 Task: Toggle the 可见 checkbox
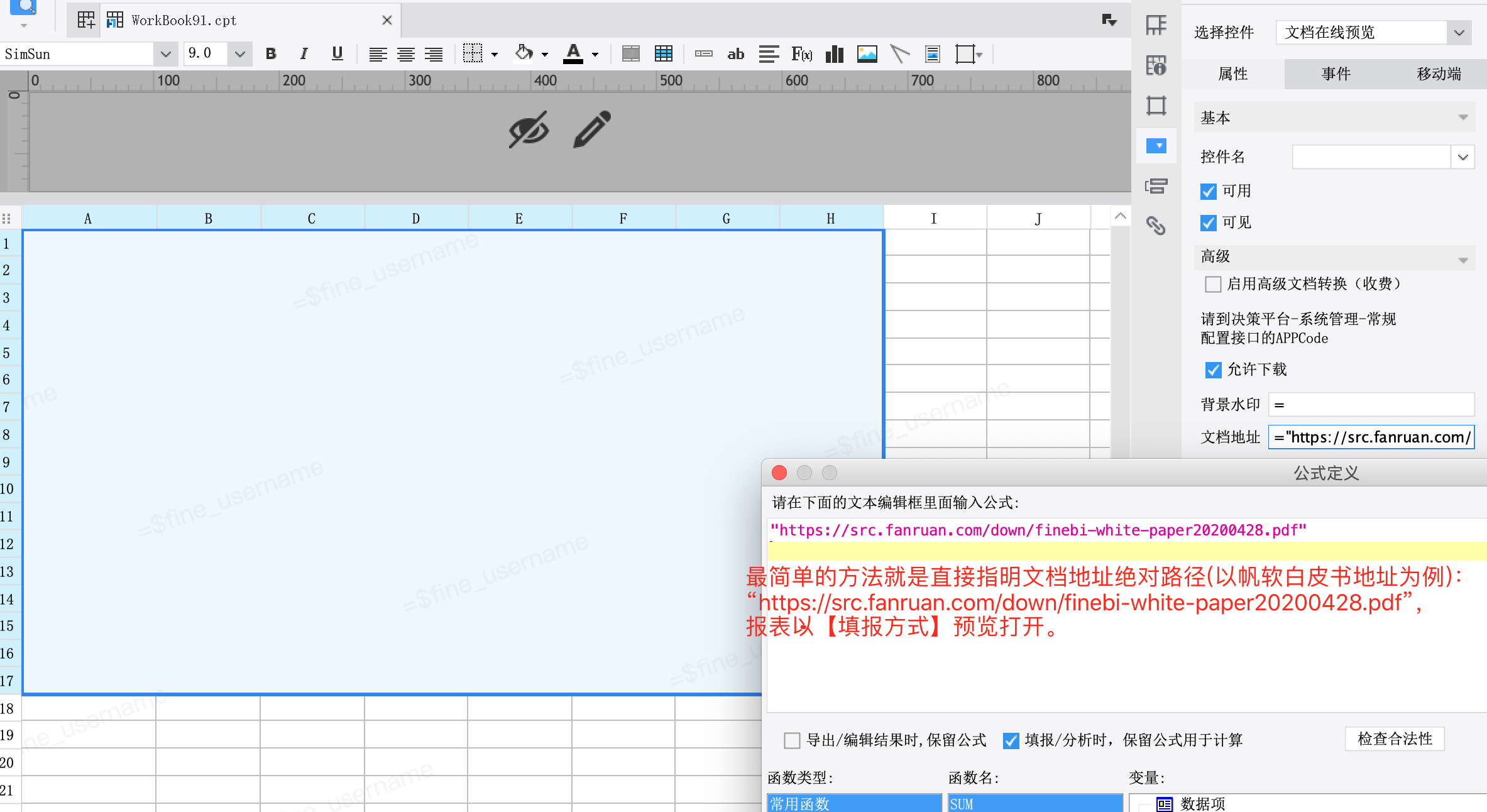1208,222
